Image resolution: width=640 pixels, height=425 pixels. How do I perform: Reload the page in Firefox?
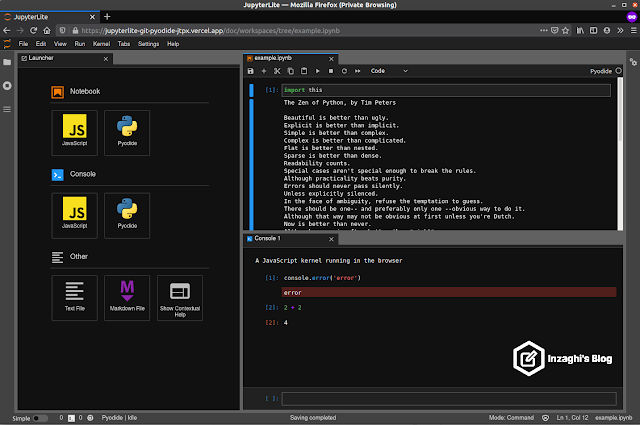33,30
